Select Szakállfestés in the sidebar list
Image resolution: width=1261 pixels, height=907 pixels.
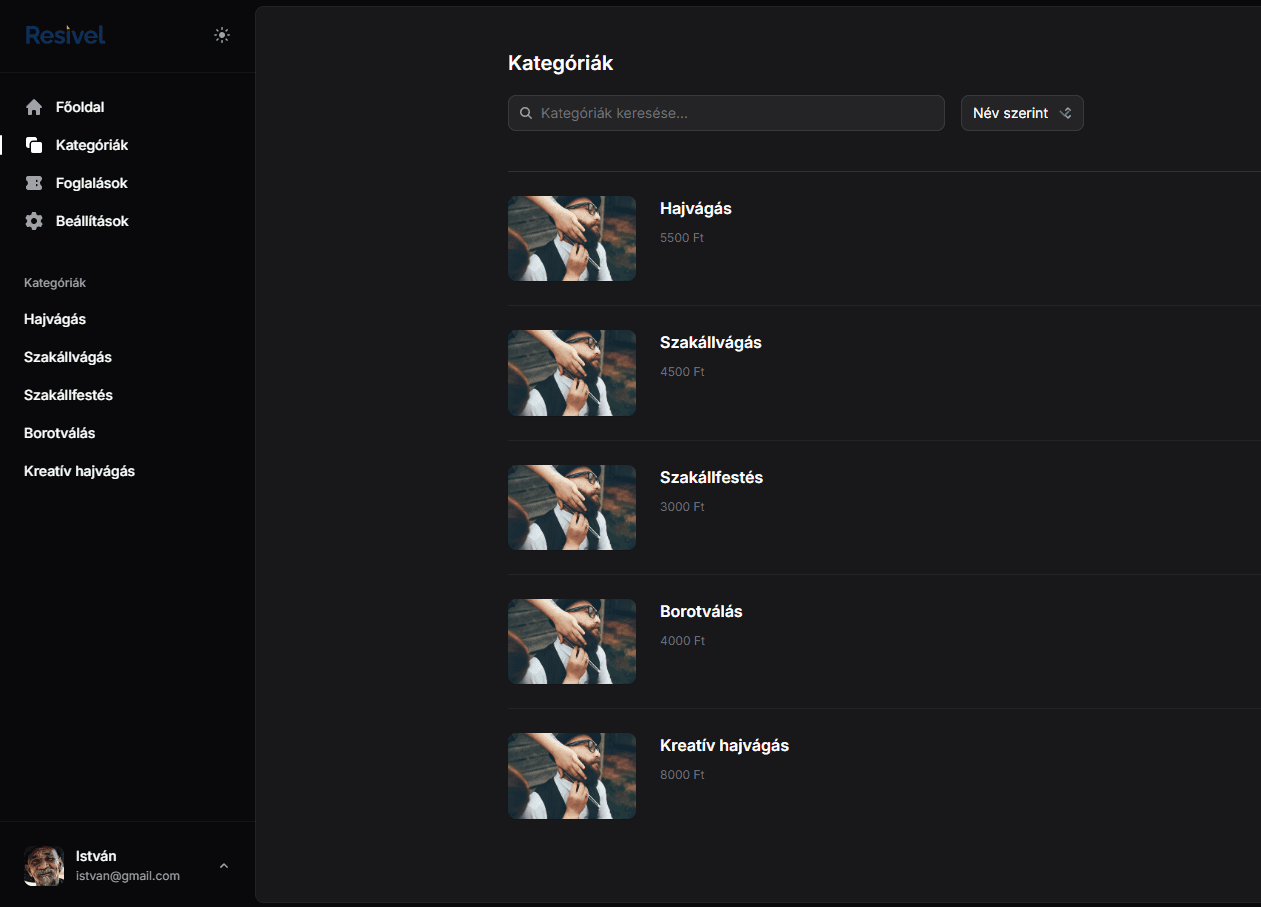[x=68, y=395]
